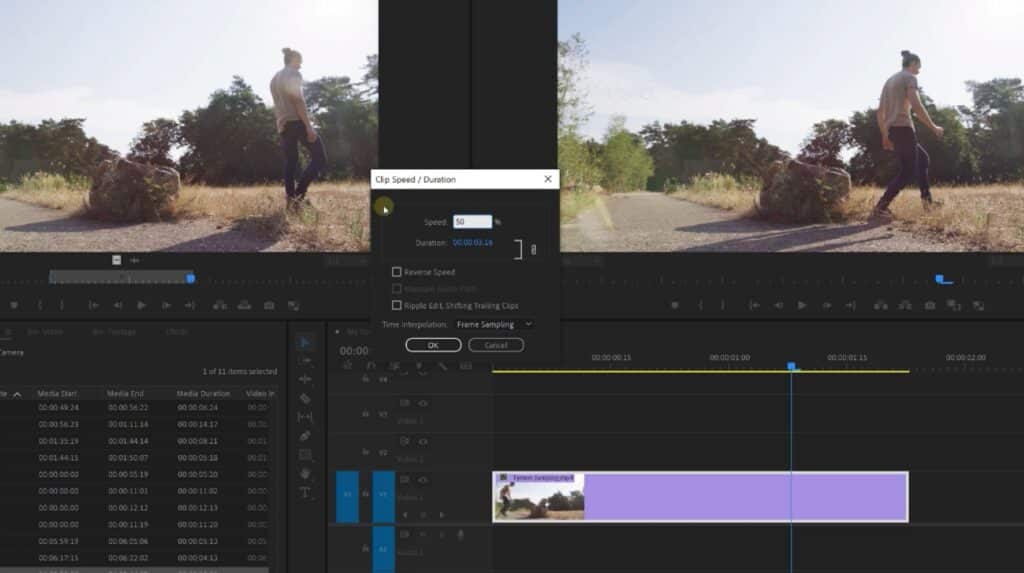The height and width of the screenshot is (573, 1024).
Task: Toggle visibility eye for the V1 track
Action: 423,481
